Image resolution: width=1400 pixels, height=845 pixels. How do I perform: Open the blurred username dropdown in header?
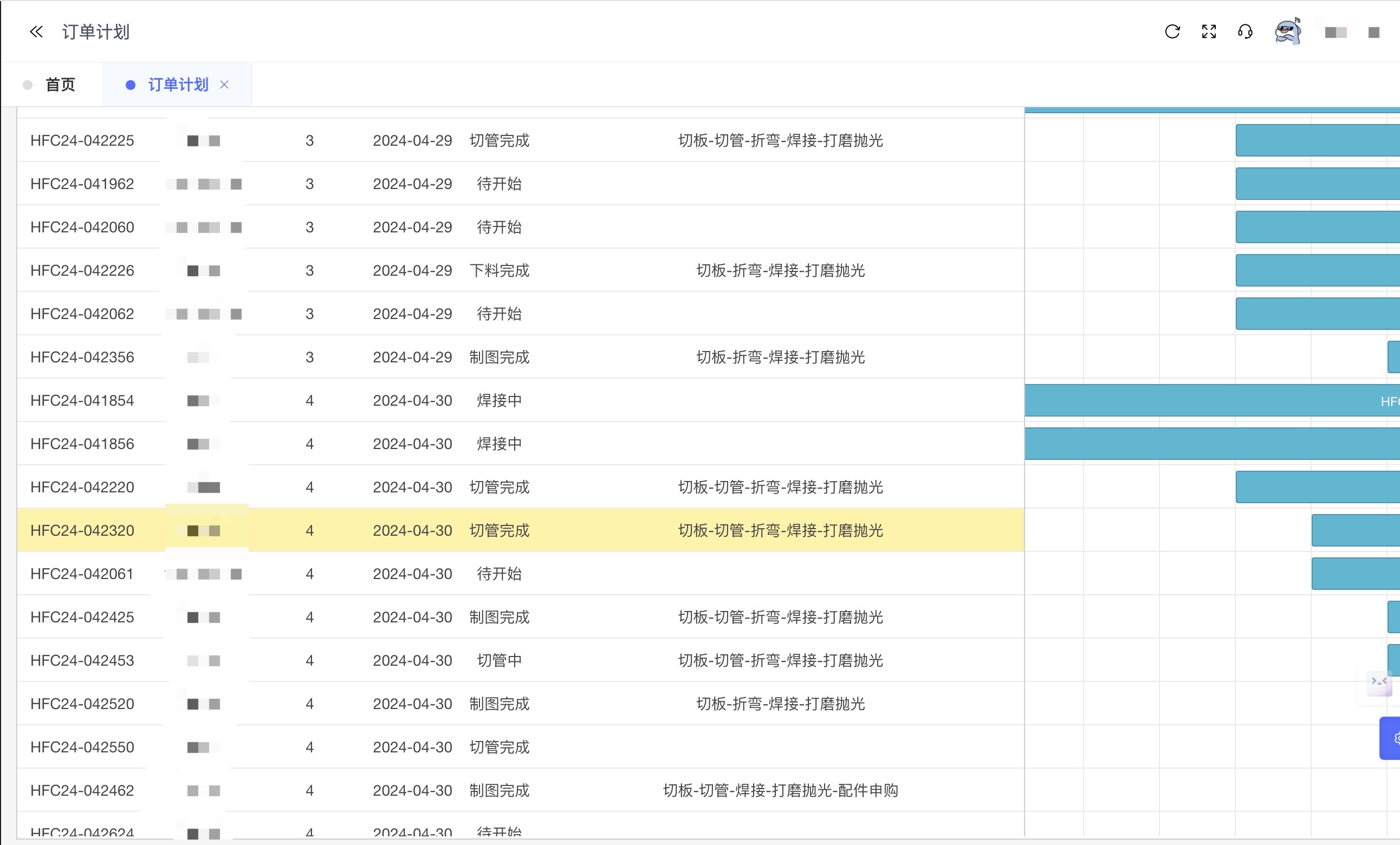click(1336, 32)
